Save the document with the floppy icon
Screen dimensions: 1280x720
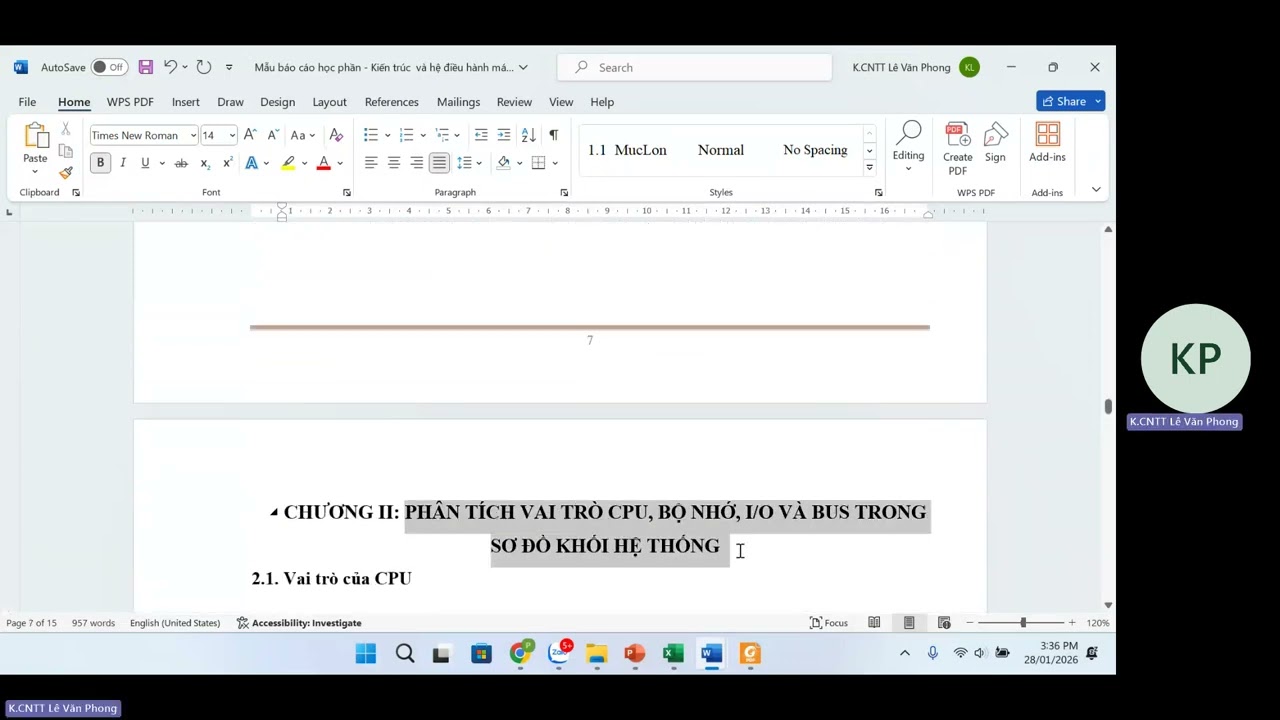pyautogui.click(x=146, y=67)
